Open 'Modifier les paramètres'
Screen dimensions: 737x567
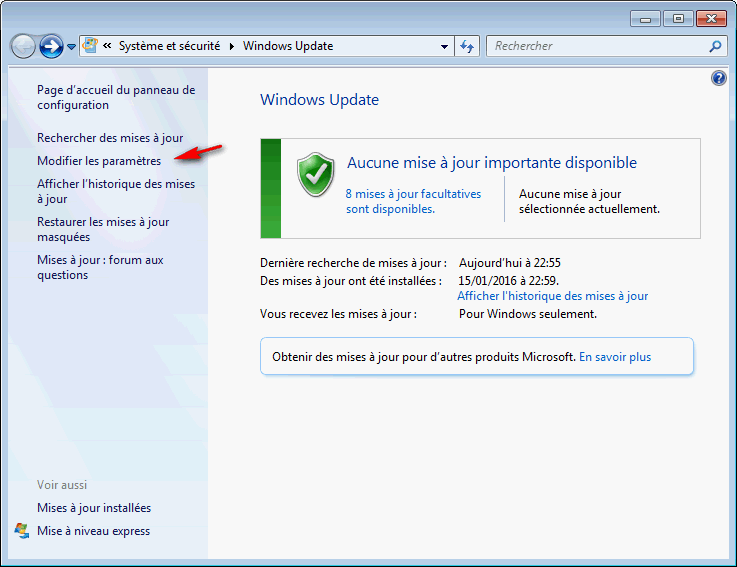point(99,161)
